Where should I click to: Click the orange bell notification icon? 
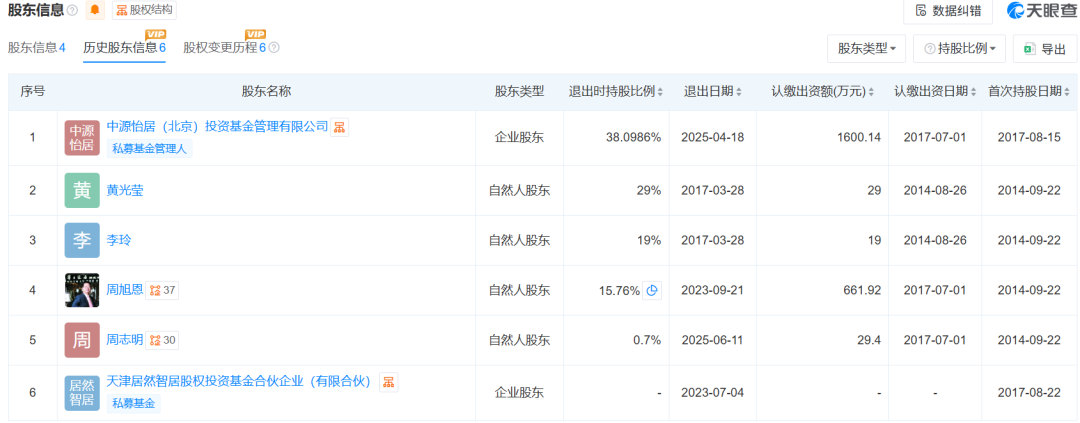(x=95, y=11)
